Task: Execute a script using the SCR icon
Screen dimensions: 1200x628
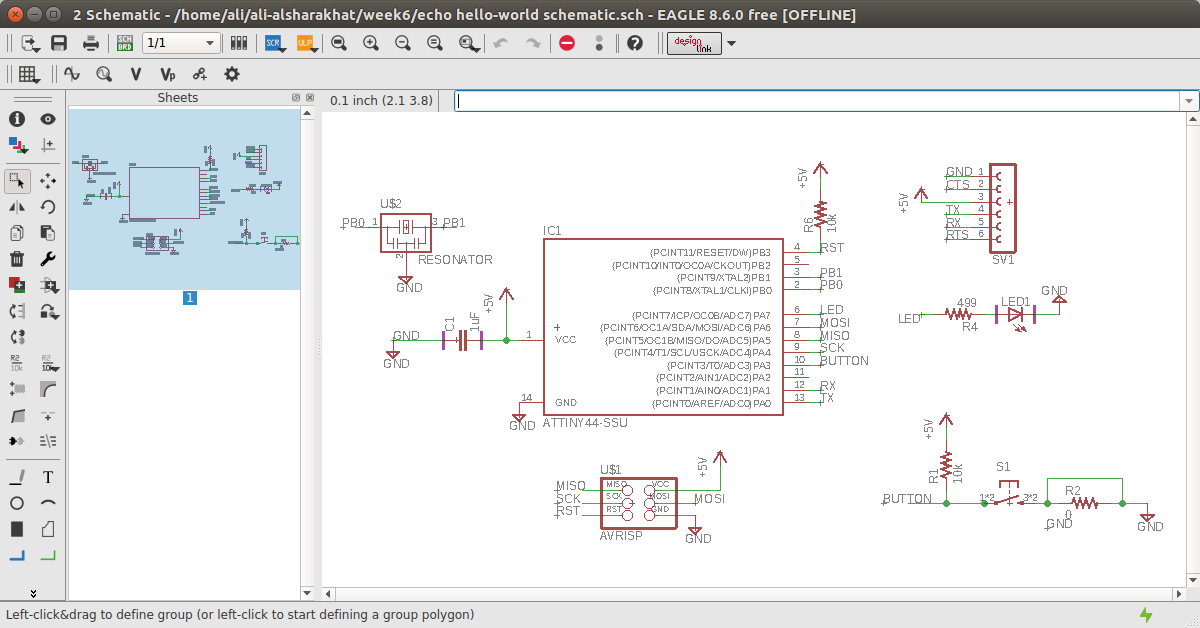Action: pos(271,43)
